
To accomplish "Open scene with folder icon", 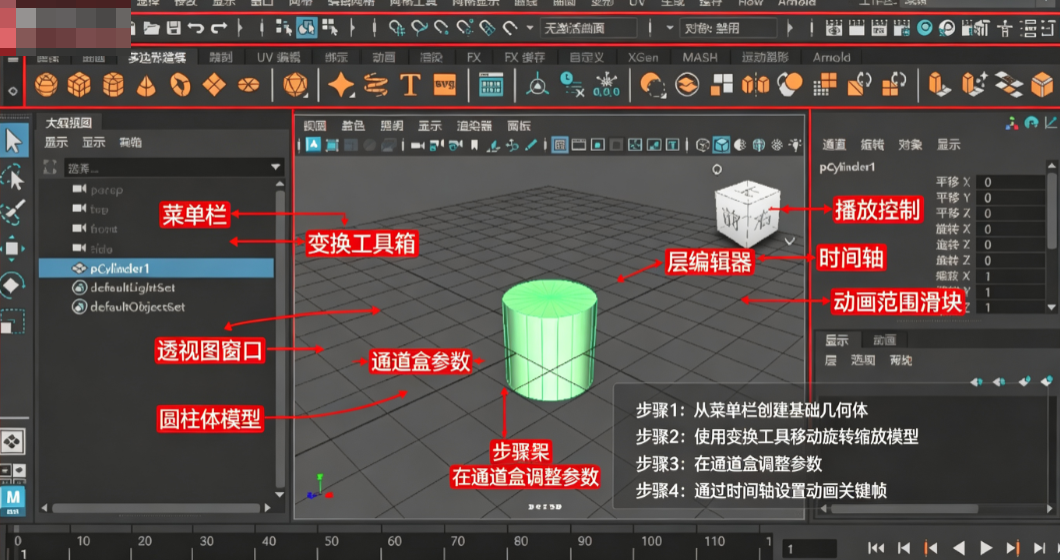I will [x=151, y=28].
